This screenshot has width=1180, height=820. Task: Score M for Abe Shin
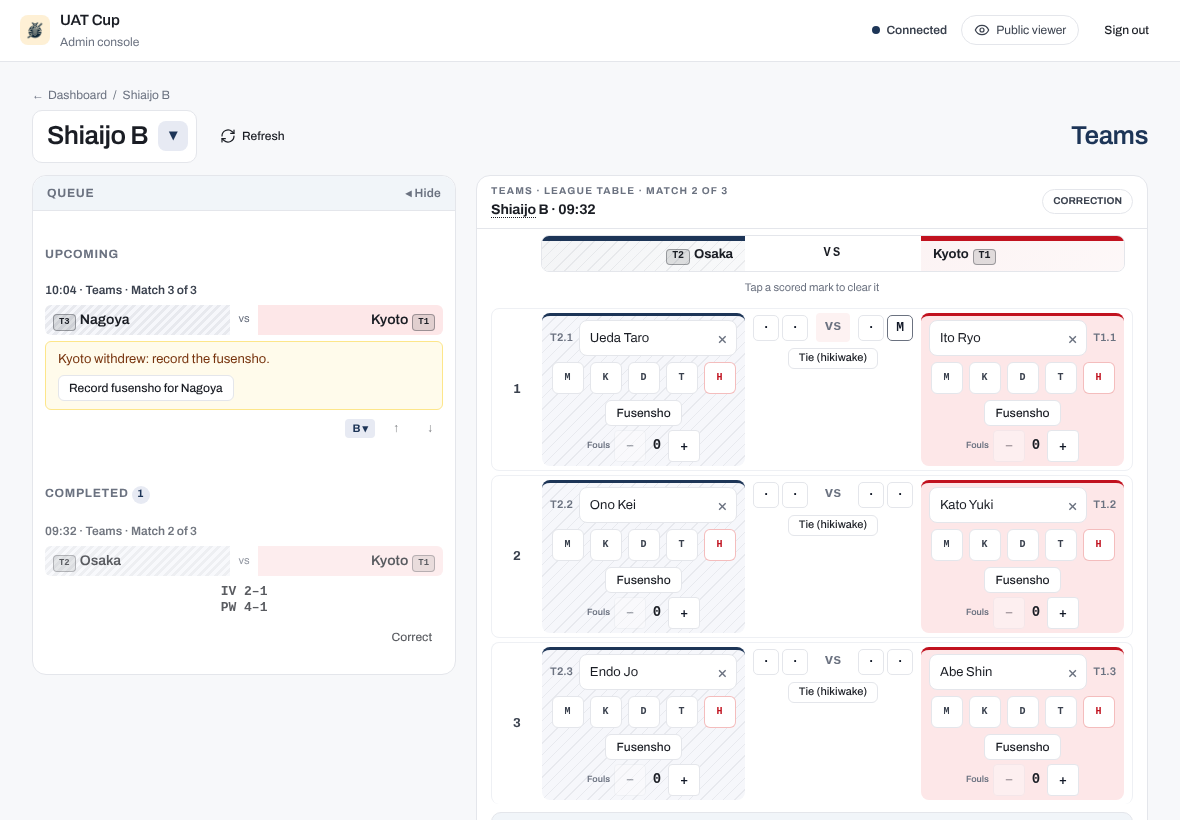[x=947, y=711]
